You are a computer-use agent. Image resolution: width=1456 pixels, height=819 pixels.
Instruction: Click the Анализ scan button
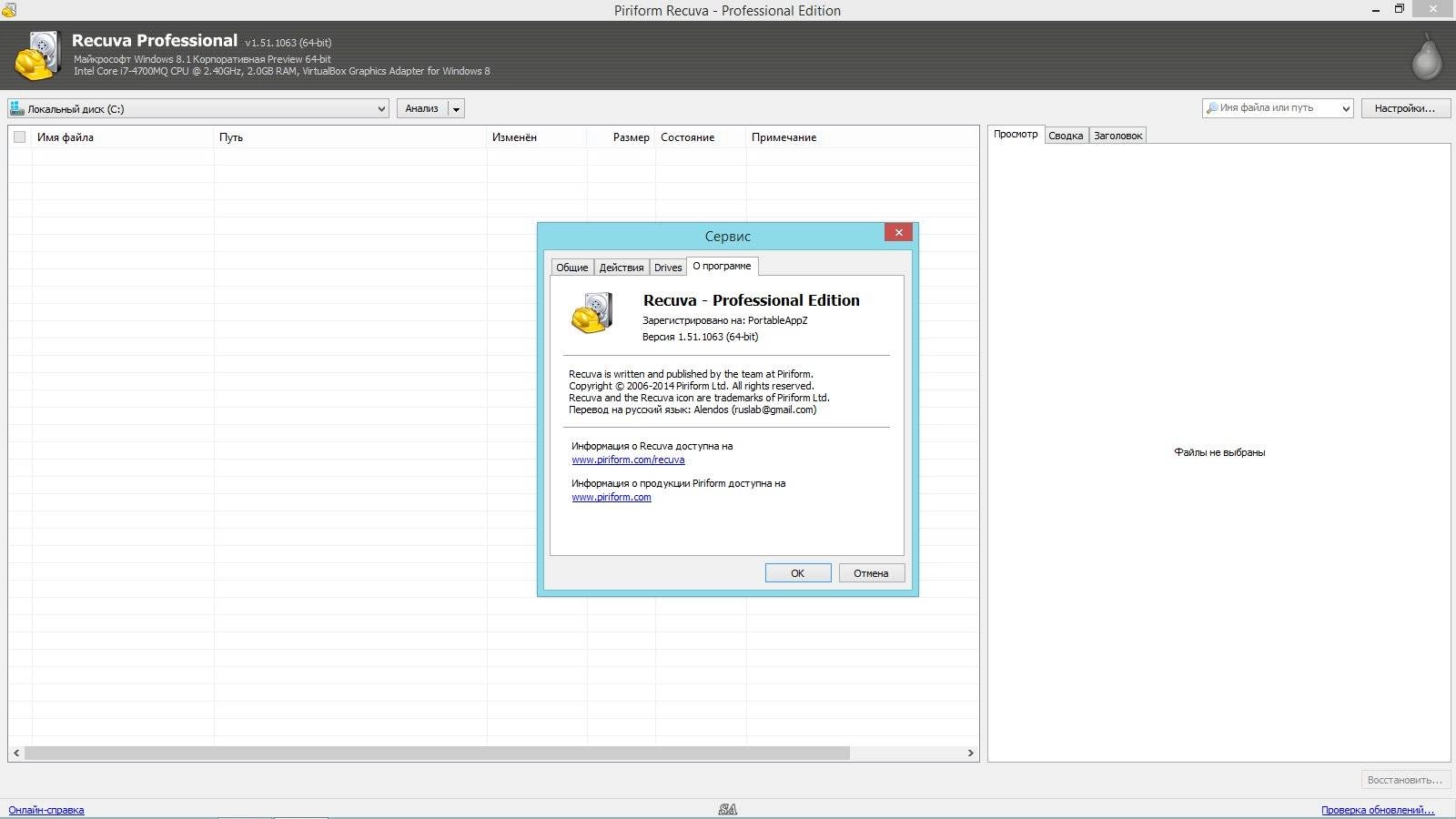422,108
